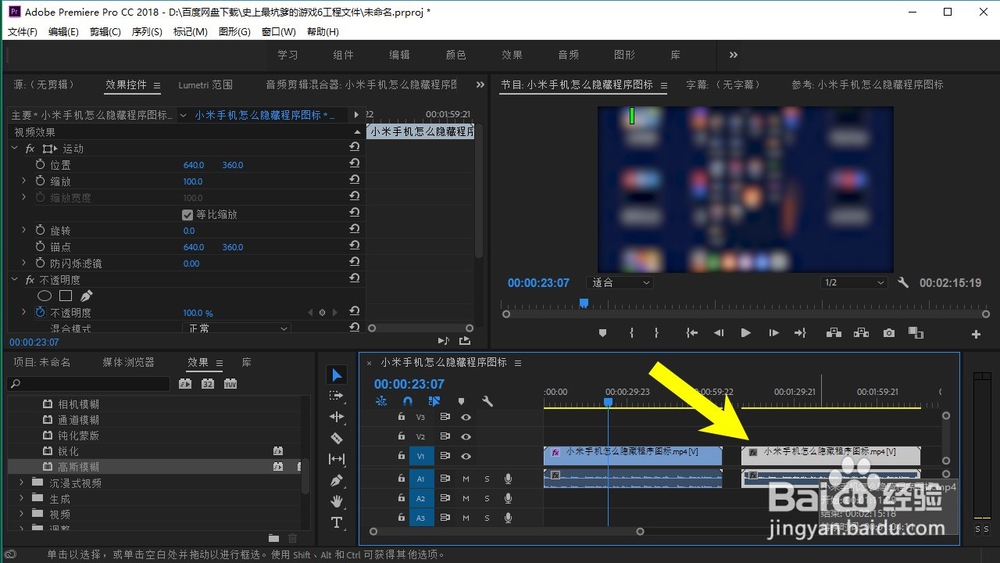Go to Out point in Program monitor
Screen dimensions: 1000x563
click(800, 333)
